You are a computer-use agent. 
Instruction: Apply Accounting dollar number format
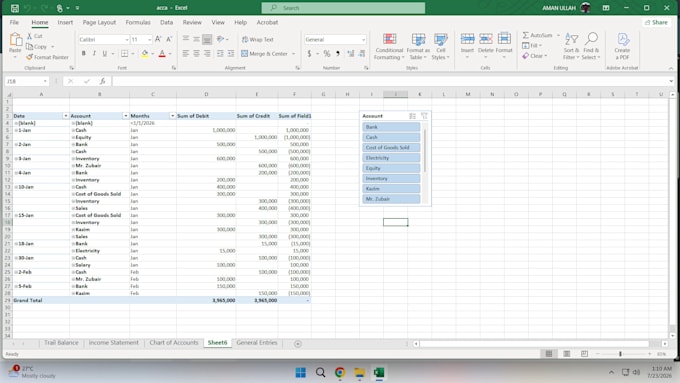(x=309, y=53)
